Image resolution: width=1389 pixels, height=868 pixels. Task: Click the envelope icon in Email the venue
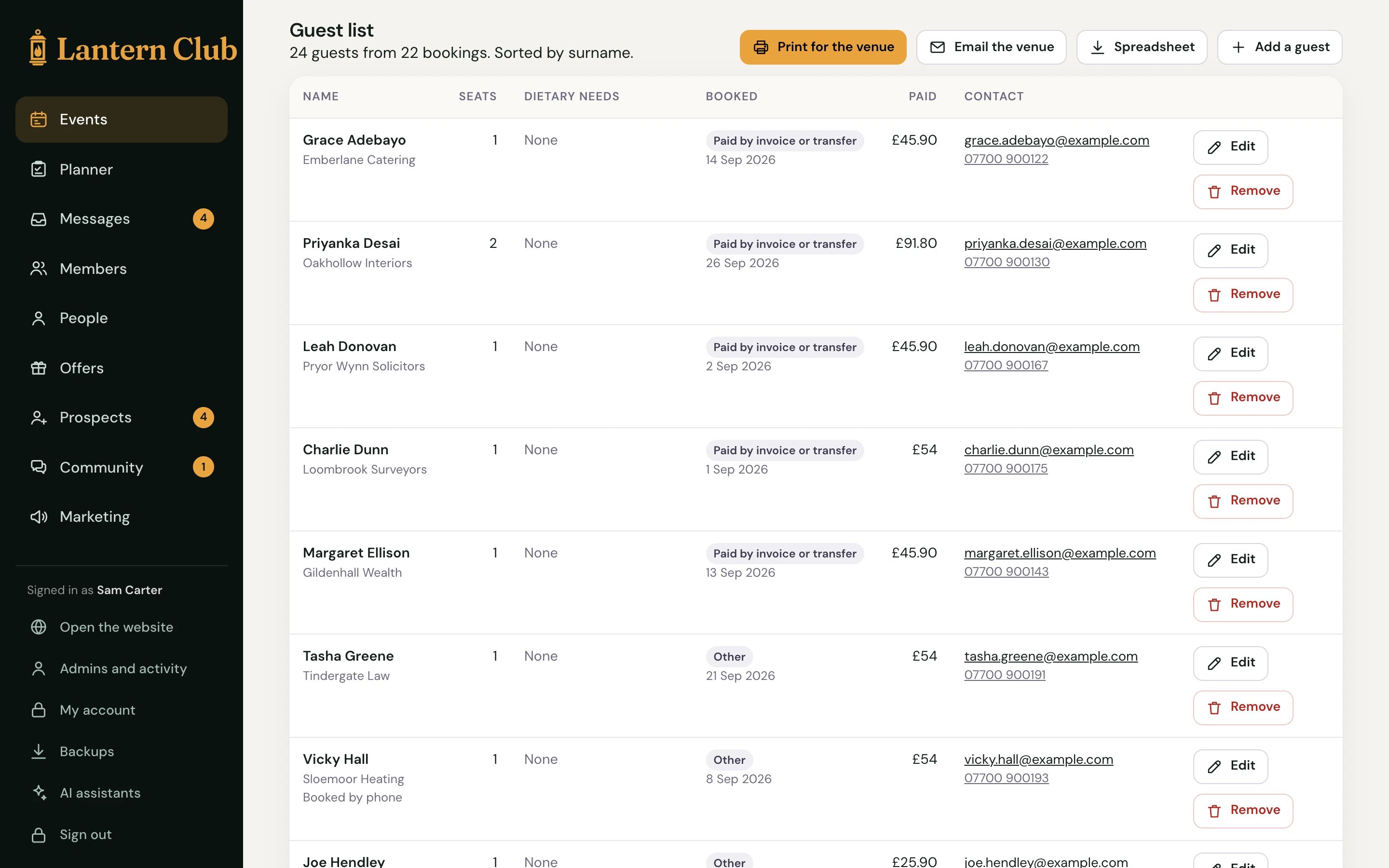(937, 47)
